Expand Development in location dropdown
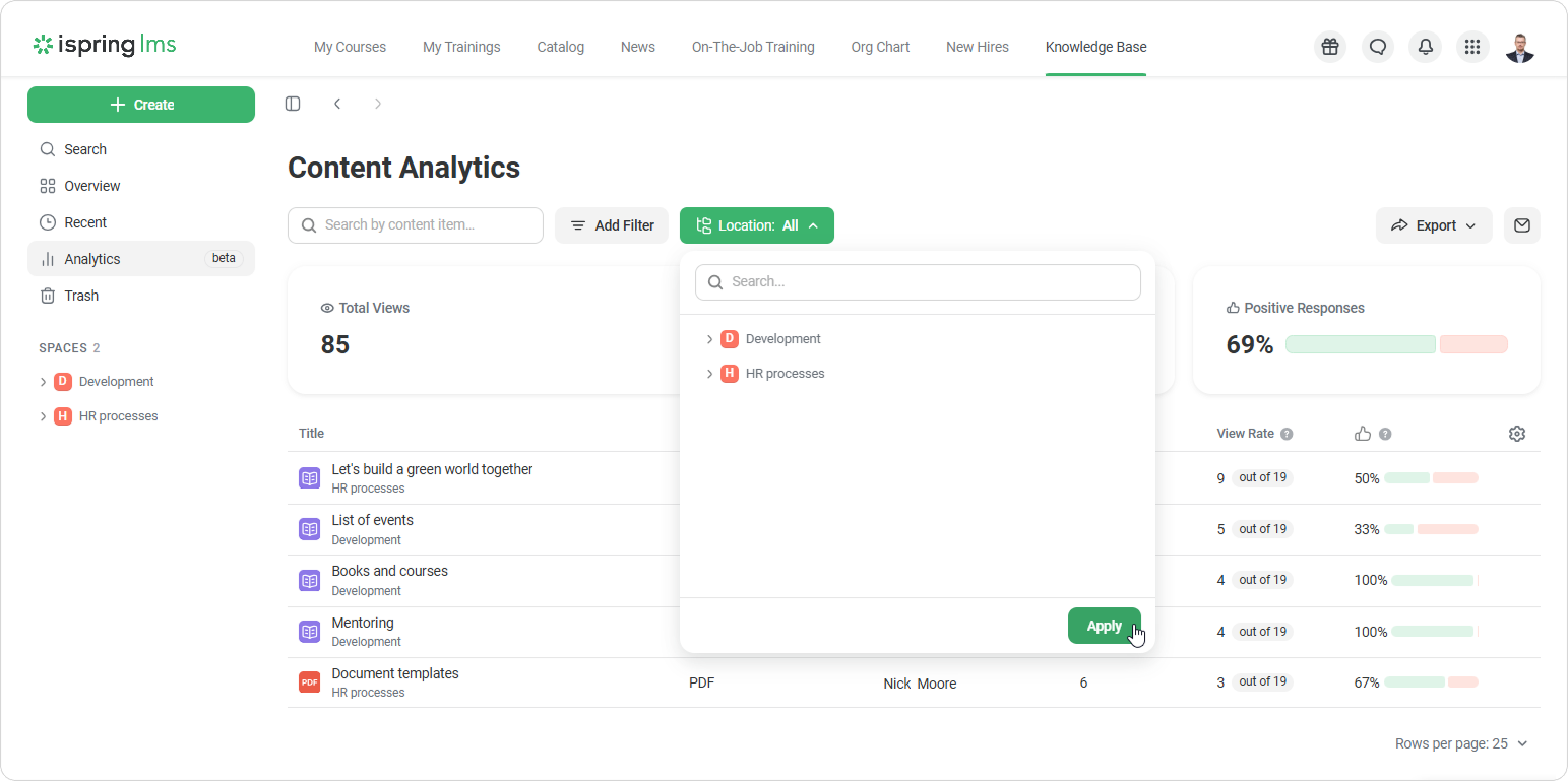 [x=709, y=339]
